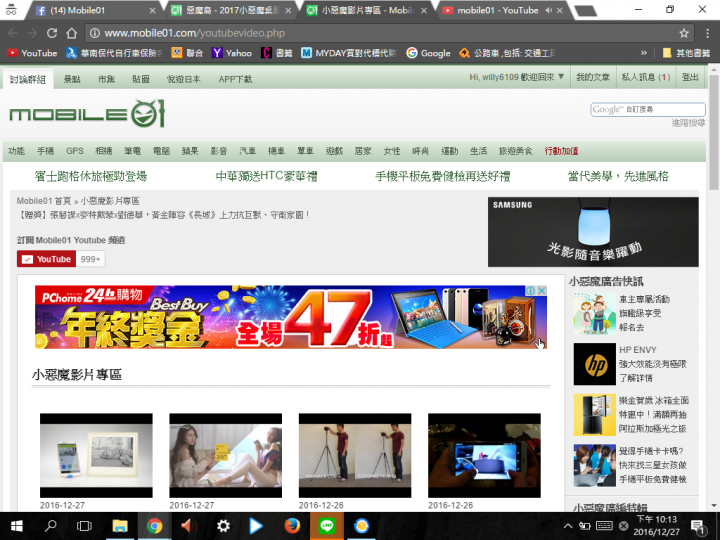The width and height of the screenshot is (720, 540).
Task: Open Settings gear on the taskbar
Action: pos(223,526)
